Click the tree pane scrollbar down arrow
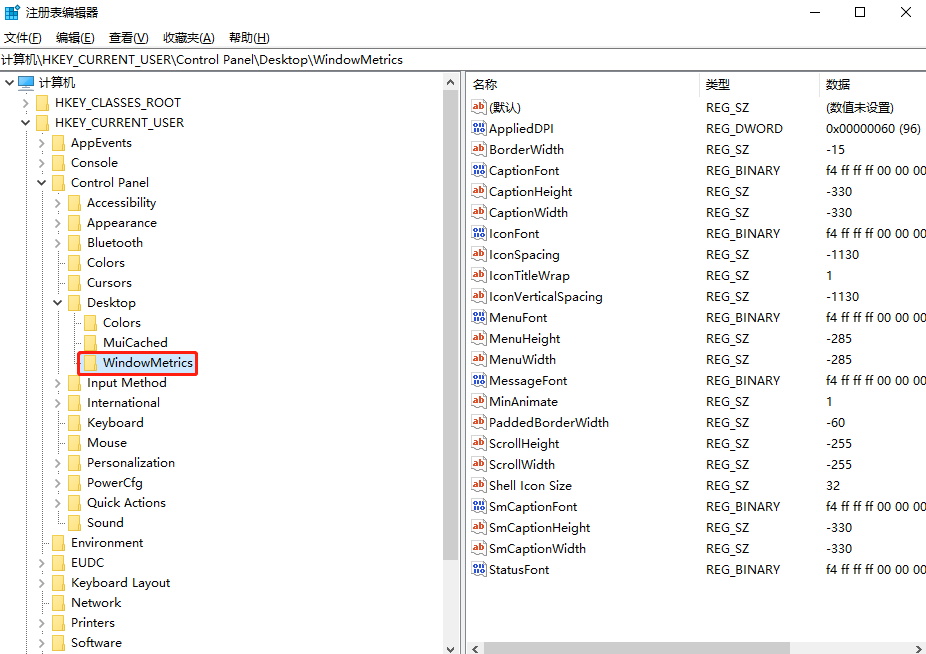The width and height of the screenshot is (926, 654). (x=451, y=645)
